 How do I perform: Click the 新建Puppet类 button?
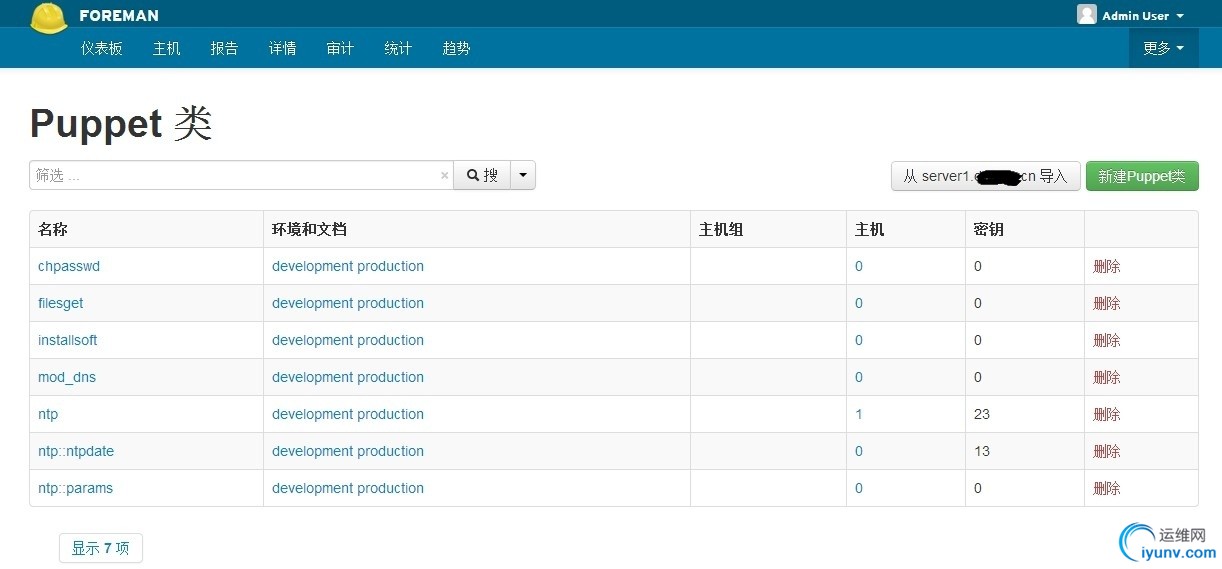click(x=1142, y=176)
